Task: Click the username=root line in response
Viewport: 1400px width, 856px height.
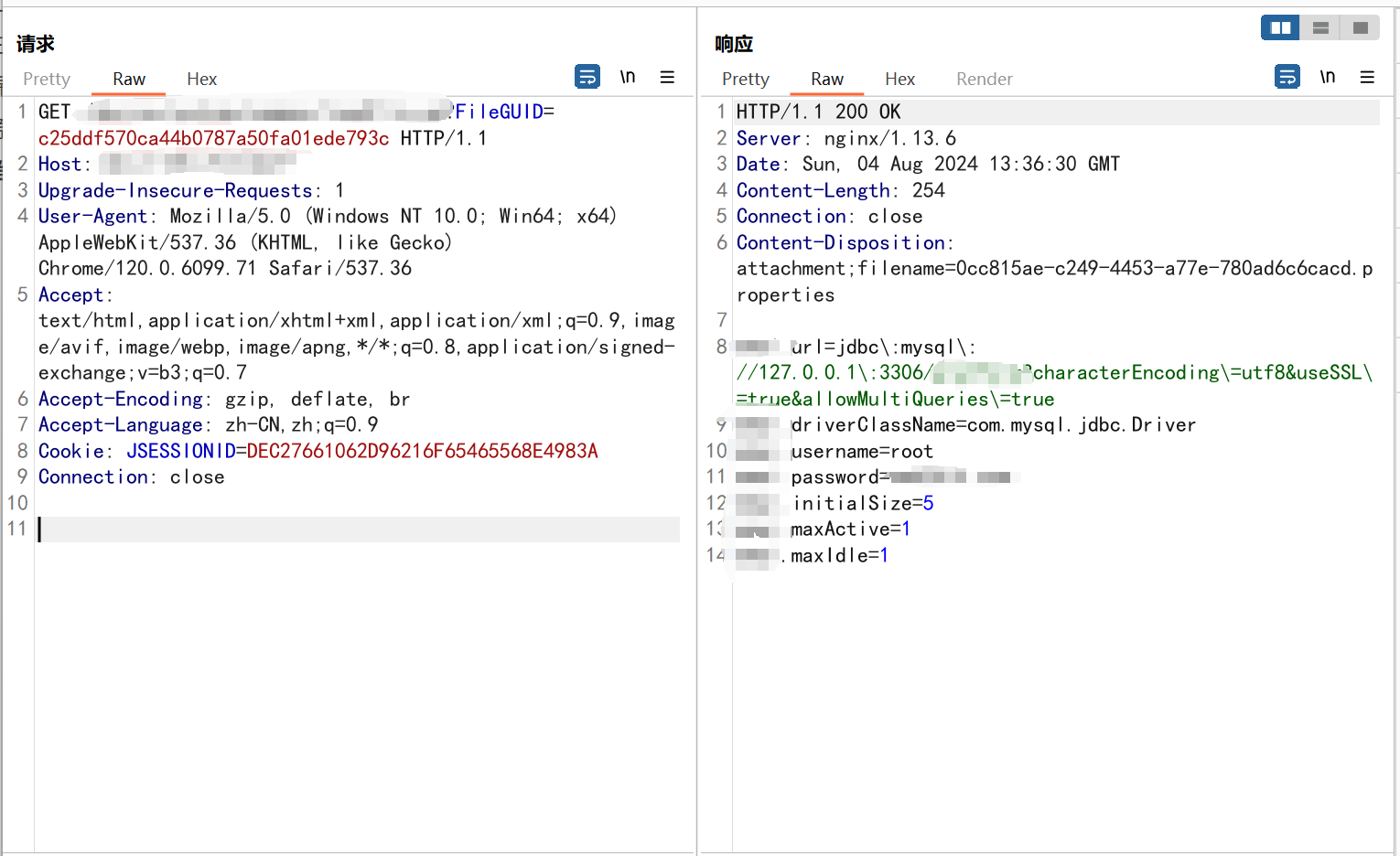Action: (x=862, y=452)
